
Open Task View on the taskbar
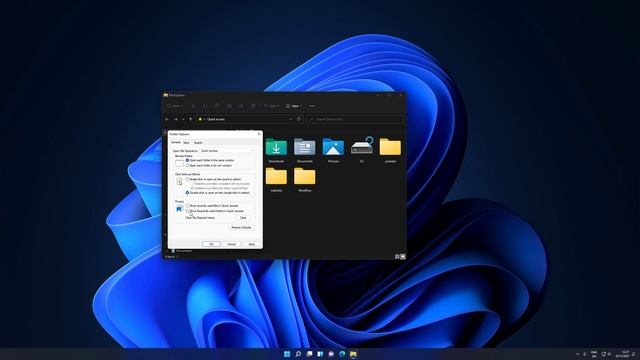(309, 354)
